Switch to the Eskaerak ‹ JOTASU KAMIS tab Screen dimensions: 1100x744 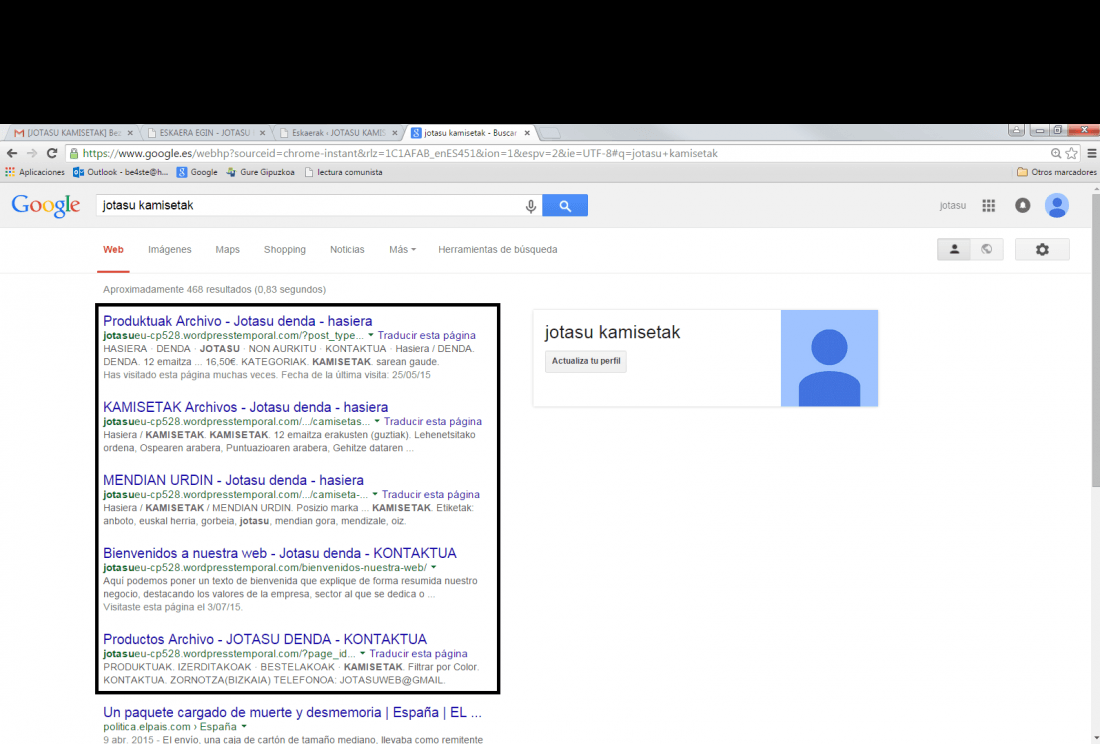pyautogui.click(x=338, y=133)
